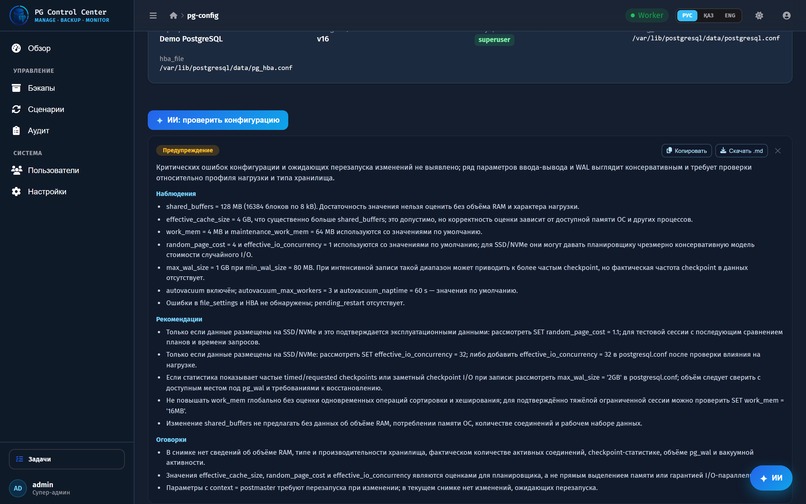Click the admin user name

click(43, 484)
